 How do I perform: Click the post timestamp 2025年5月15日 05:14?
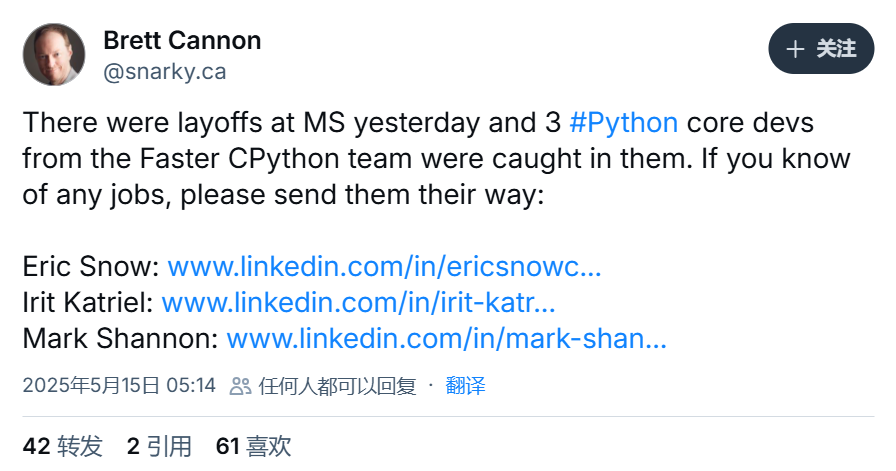[119, 386]
